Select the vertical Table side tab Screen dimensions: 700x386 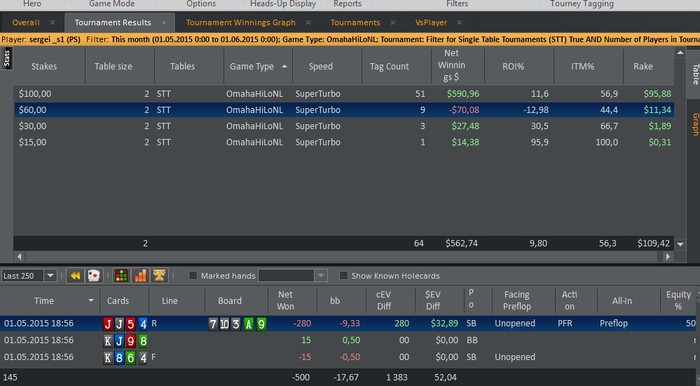point(695,74)
